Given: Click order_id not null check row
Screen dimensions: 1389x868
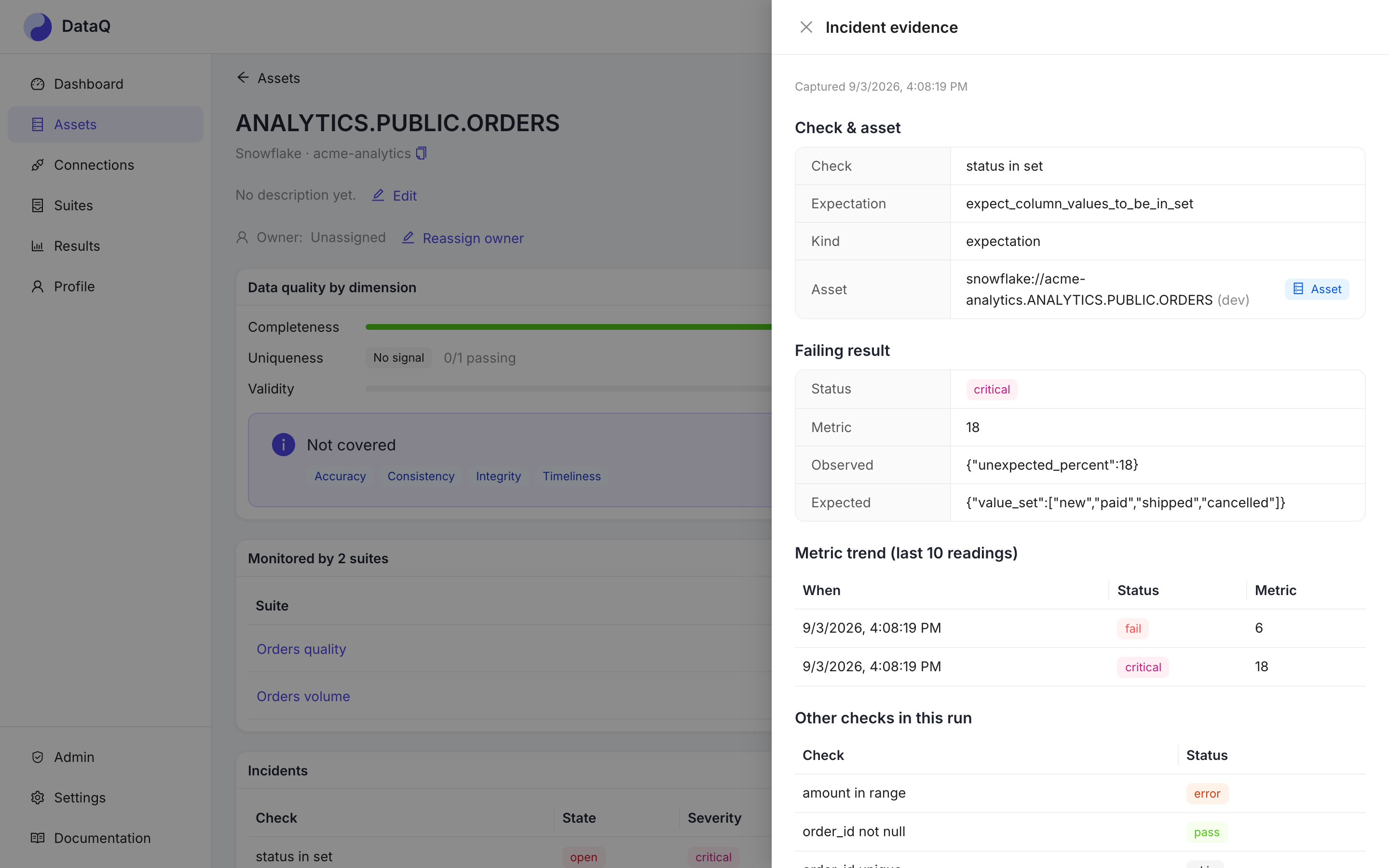Looking at the screenshot, I should pos(1080,832).
